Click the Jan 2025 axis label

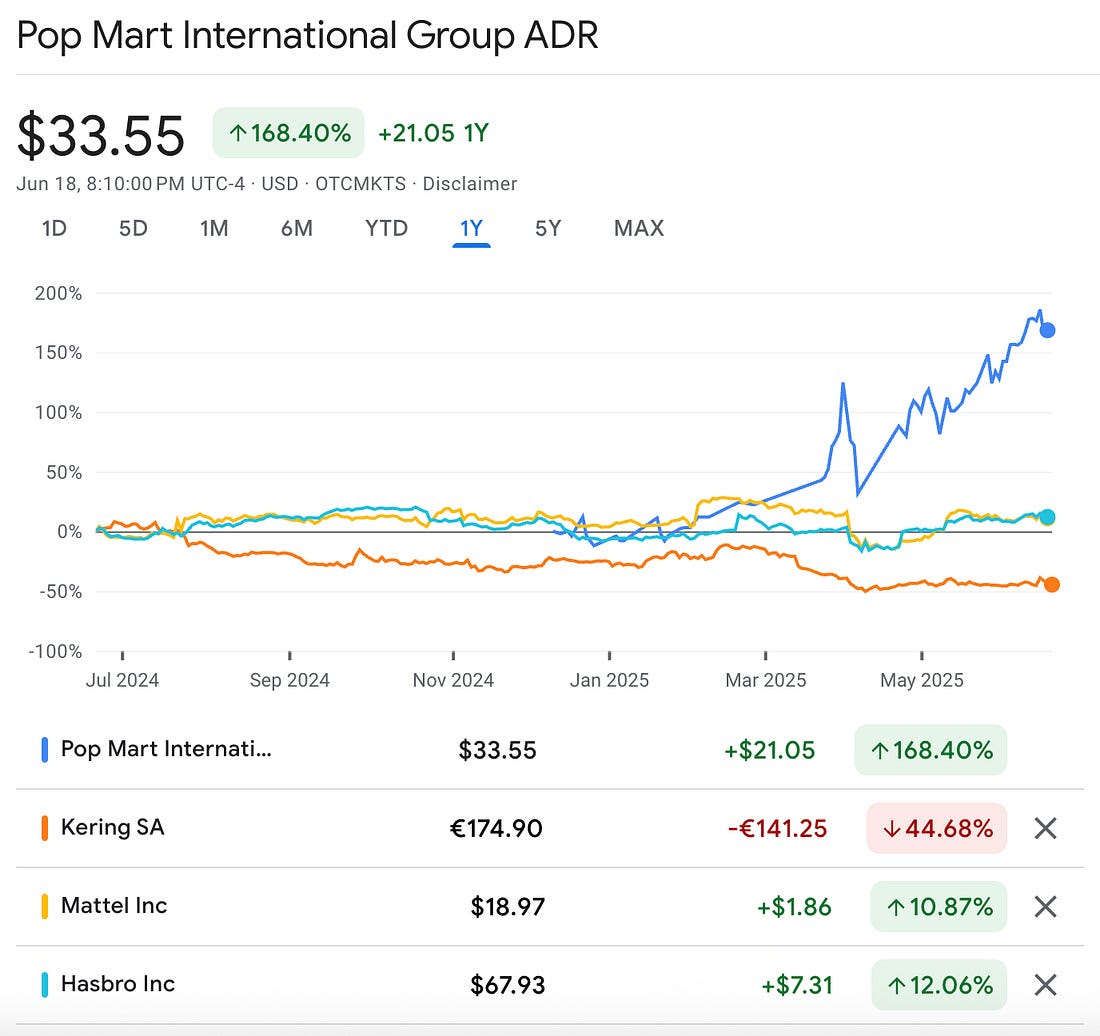click(x=609, y=680)
